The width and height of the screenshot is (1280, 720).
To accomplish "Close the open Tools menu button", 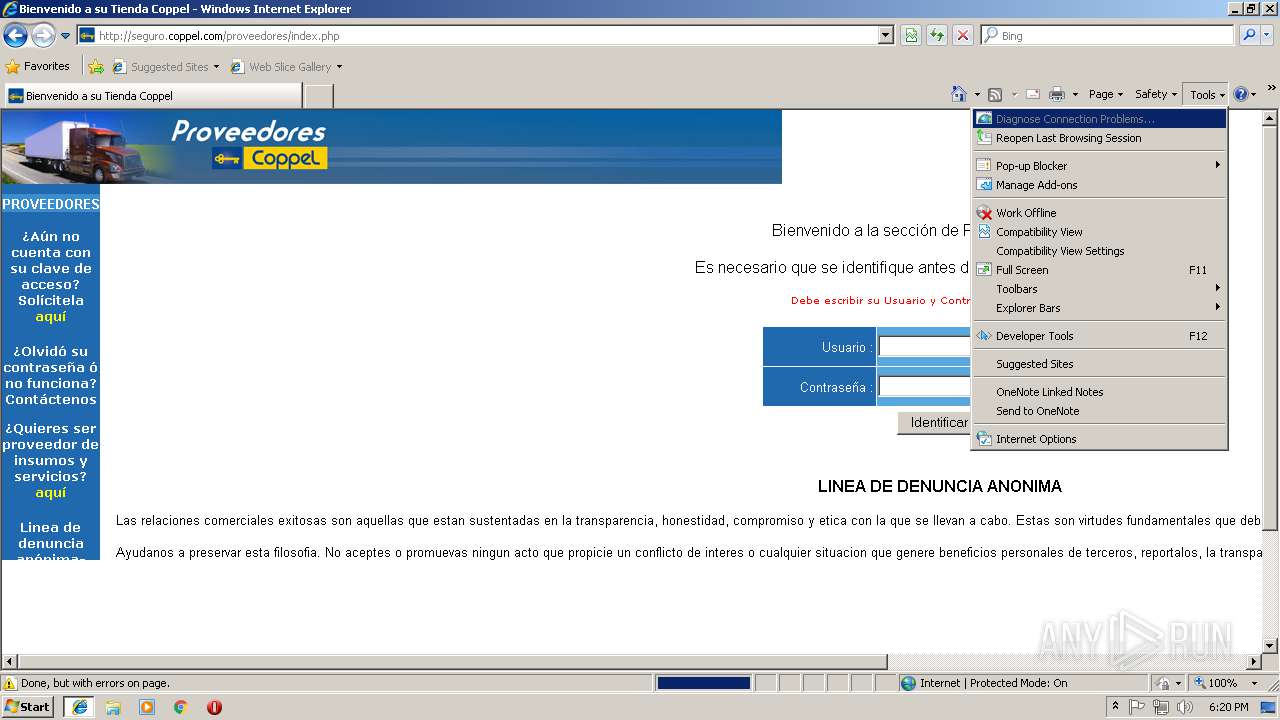I will pyautogui.click(x=1206, y=94).
